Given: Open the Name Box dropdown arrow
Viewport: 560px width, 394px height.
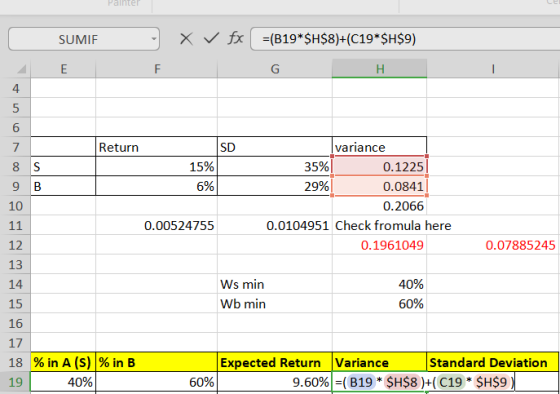Looking at the screenshot, I should (154, 39).
